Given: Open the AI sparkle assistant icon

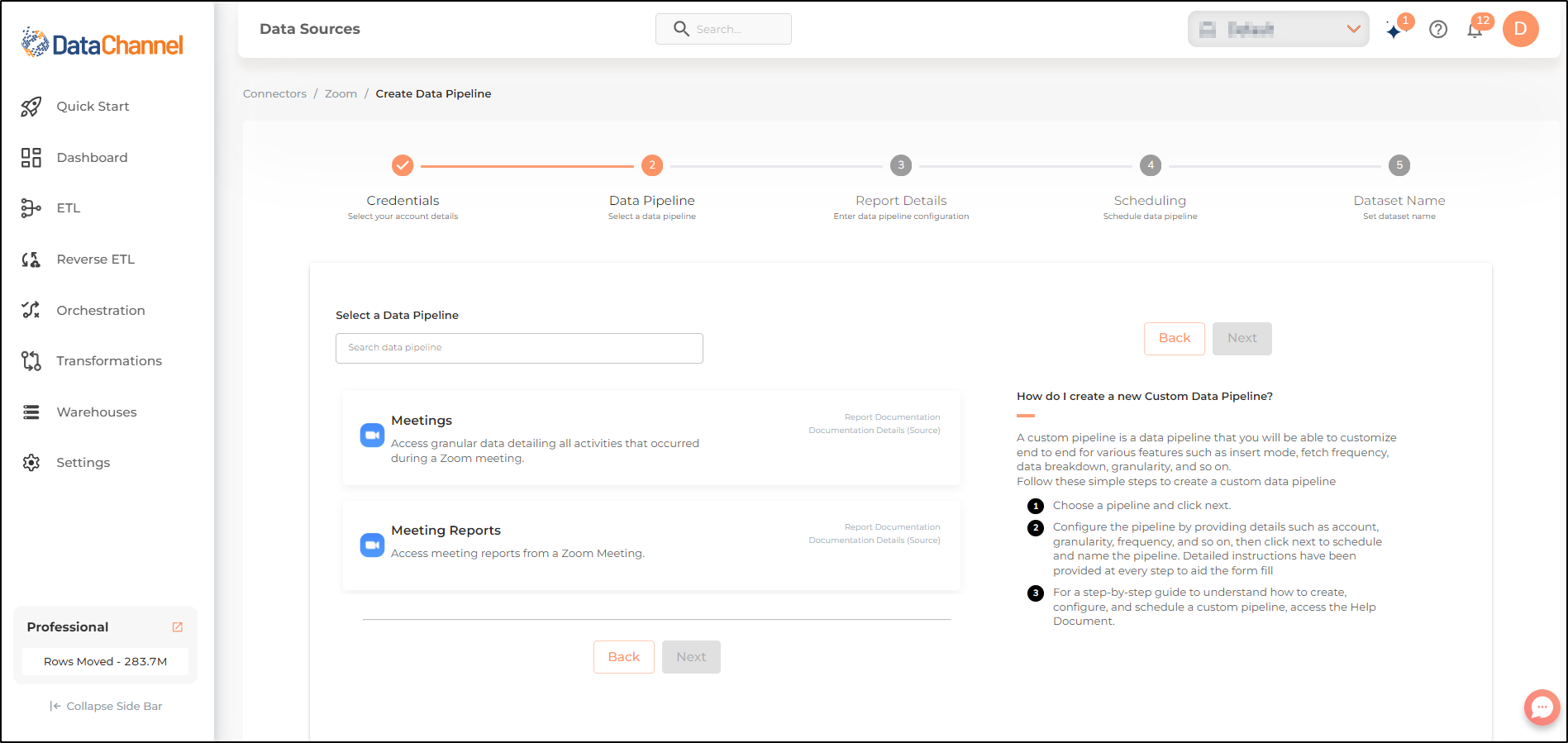Looking at the screenshot, I should tap(1394, 31).
